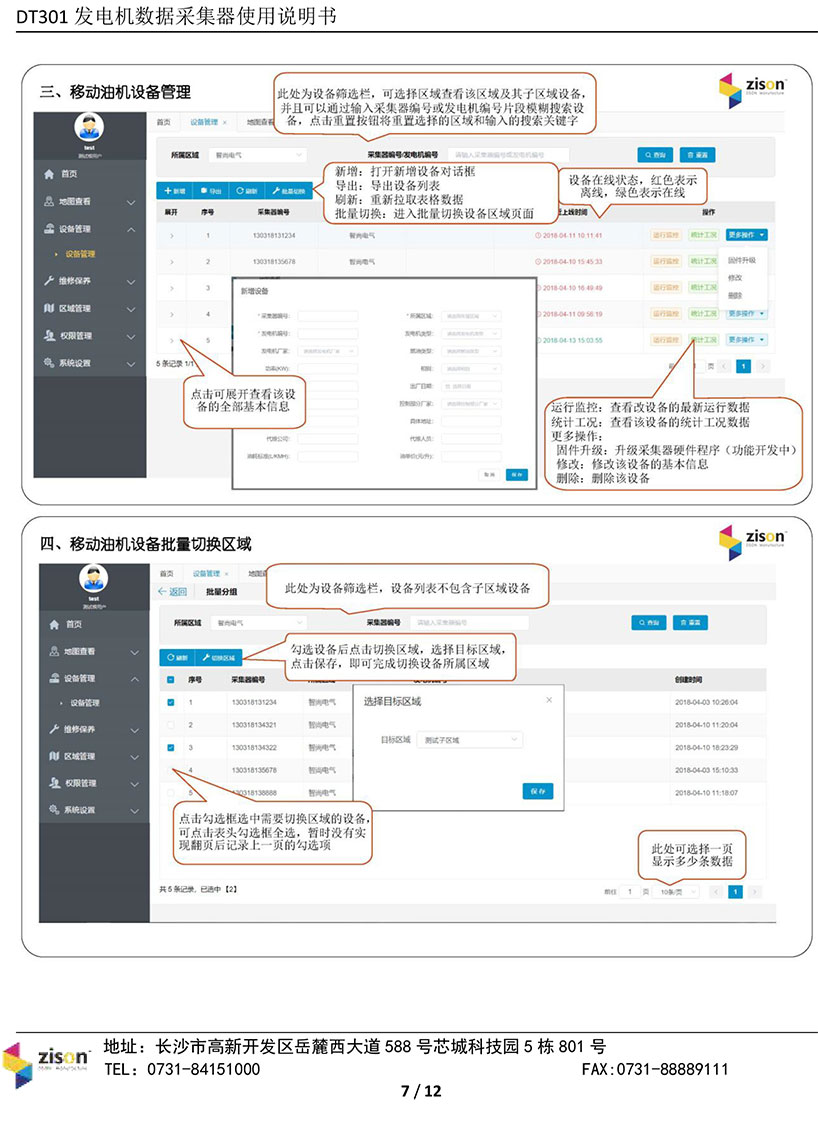
Task: Click the 采集器编号 search input in bottom screenshot
Action: [470, 622]
